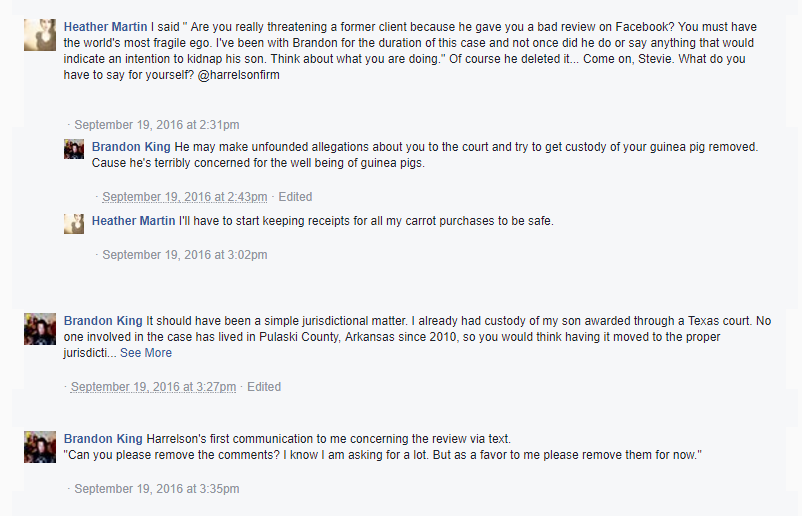Viewport: 802px width, 516px height.
Task: Click the quoted "Can you please remove the comments" text
Action: (x=382, y=455)
